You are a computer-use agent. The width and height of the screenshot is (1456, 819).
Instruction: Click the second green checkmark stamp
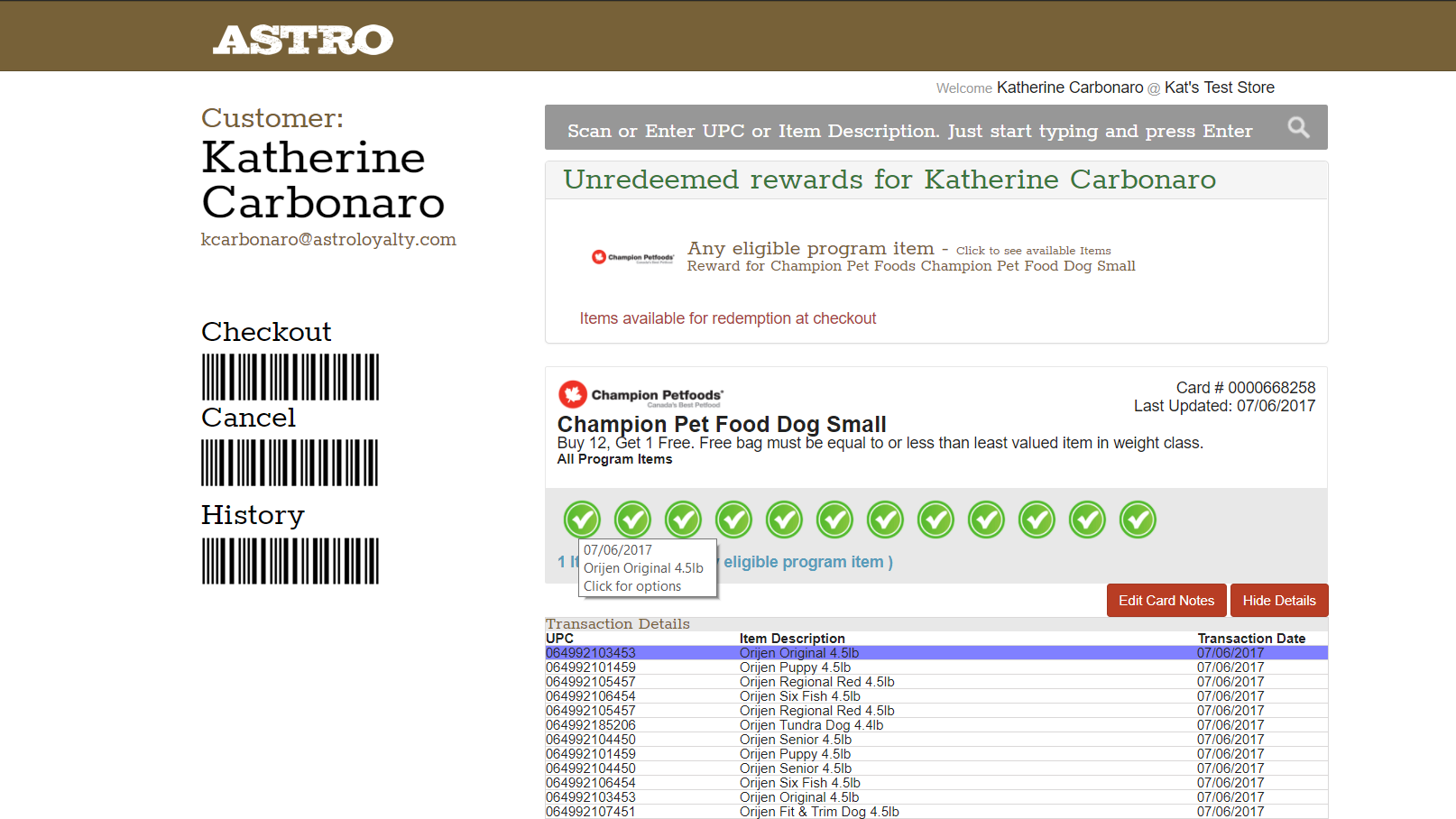coord(632,520)
